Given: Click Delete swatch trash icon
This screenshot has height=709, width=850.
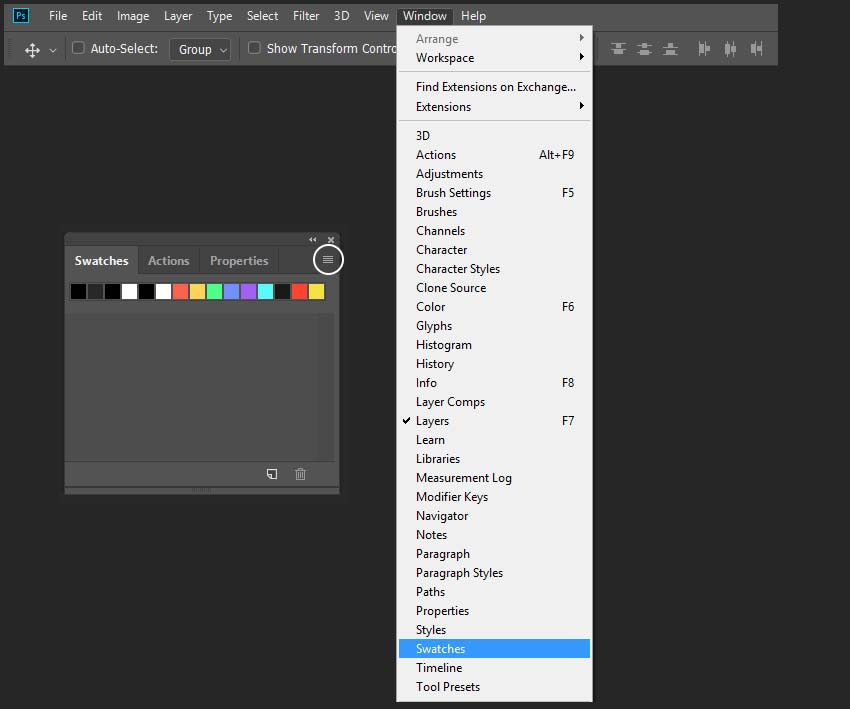Looking at the screenshot, I should click(x=300, y=474).
